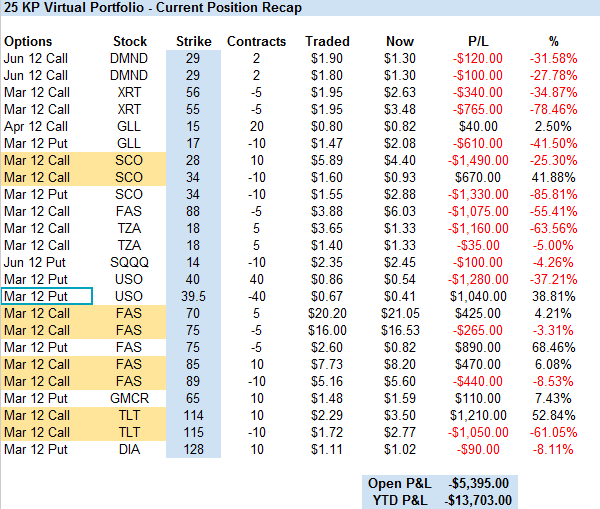Viewport: 600px width, 509px height.
Task: Select the contracts cell showing -40
Action: [257, 297]
